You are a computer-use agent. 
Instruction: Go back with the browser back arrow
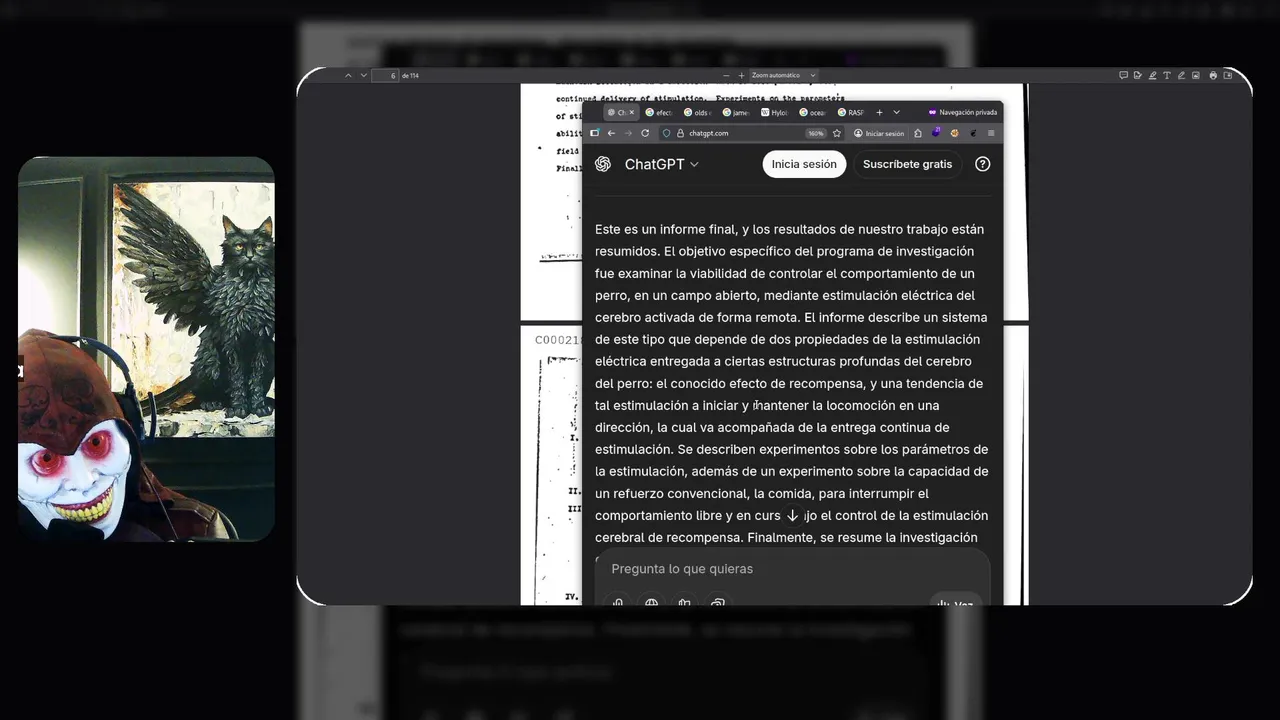pyautogui.click(x=611, y=133)
